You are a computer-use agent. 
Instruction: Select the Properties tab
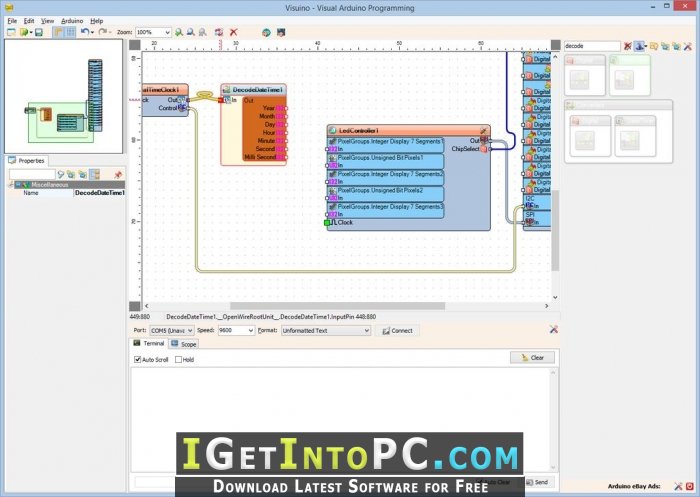26,160
